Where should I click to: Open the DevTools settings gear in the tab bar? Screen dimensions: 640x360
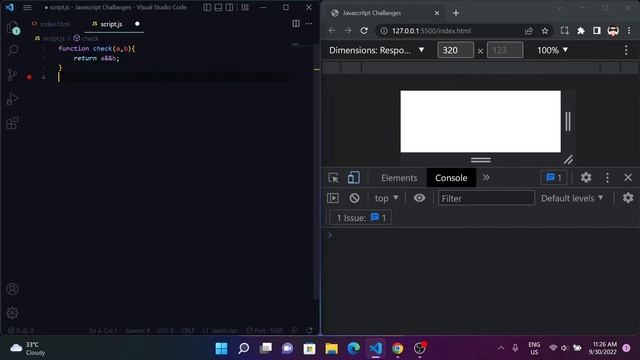coord(586,178)
